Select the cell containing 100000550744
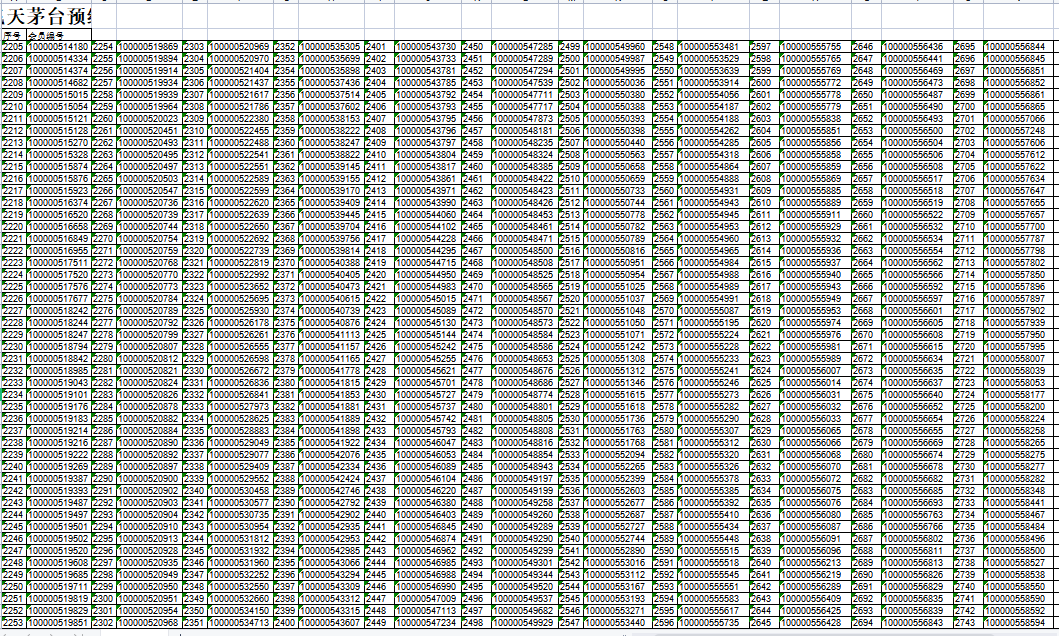The image size is (1059, 636). pos(617,203)
